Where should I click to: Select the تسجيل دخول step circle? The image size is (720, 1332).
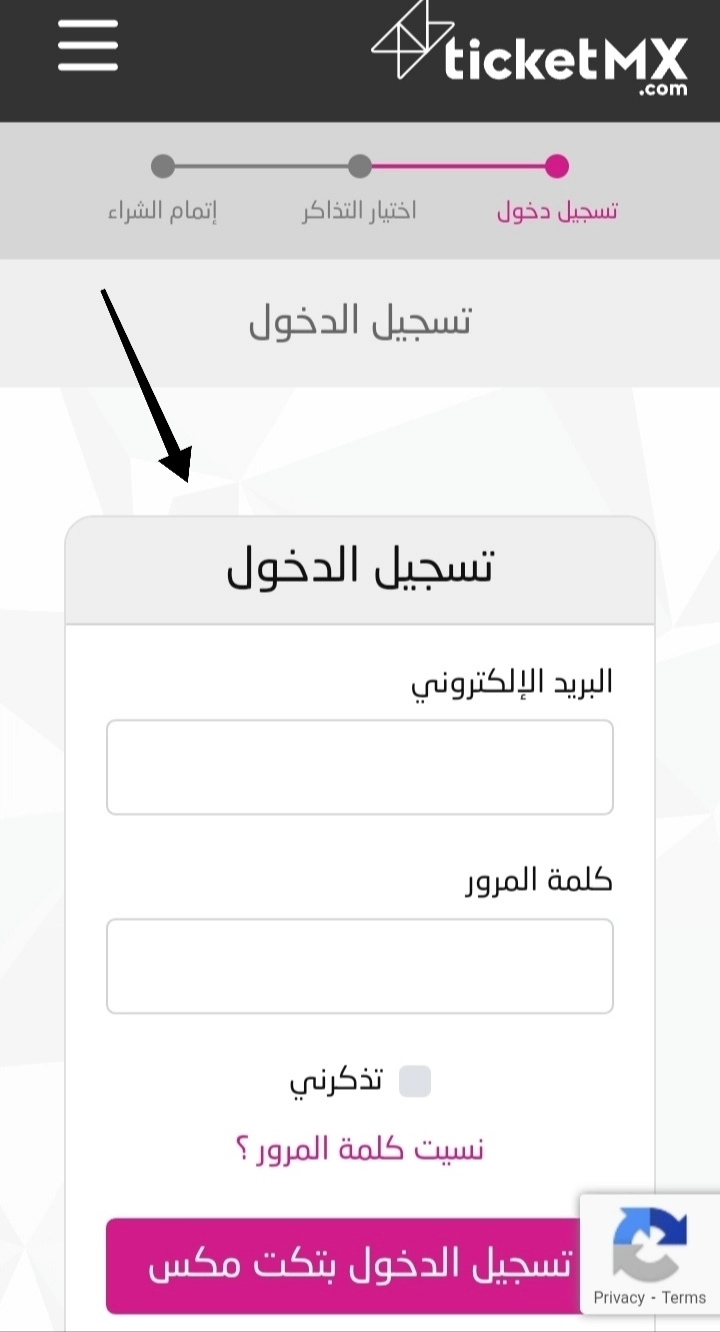[x=558, y=166]
